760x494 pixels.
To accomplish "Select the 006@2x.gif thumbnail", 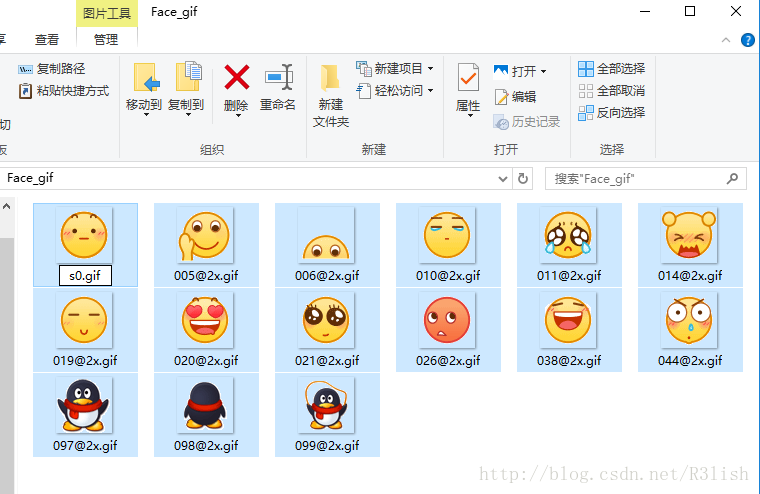I will tap(327, 235).
